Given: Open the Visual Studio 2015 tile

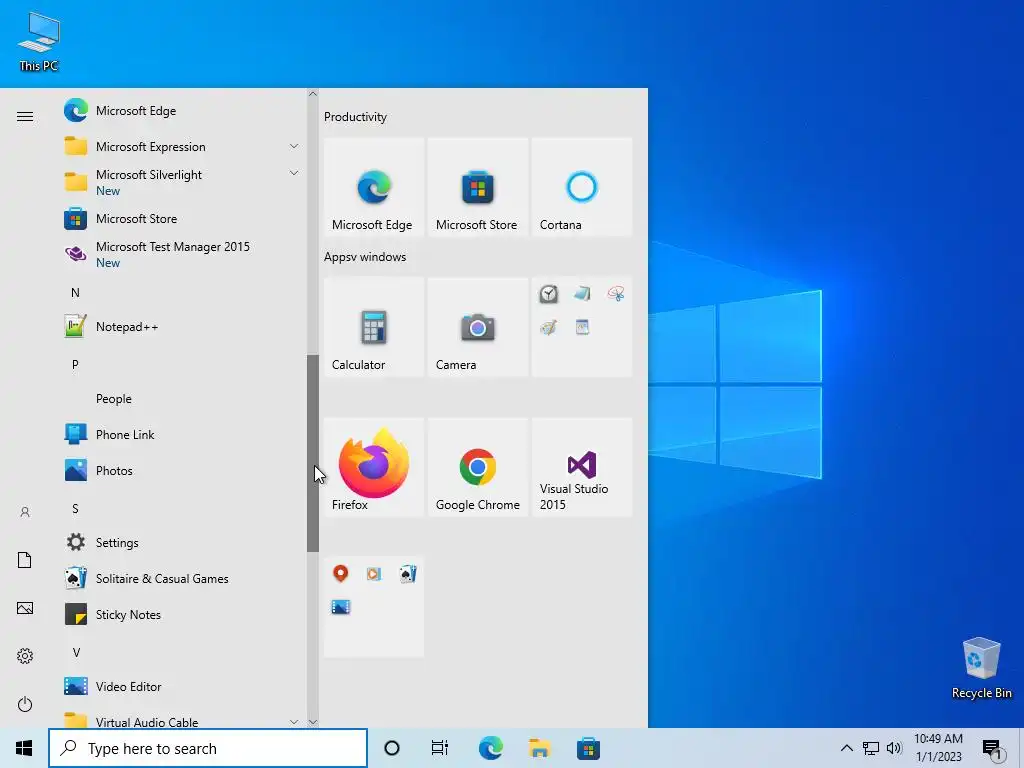Looking at the screenshot, I should (581, 468).
